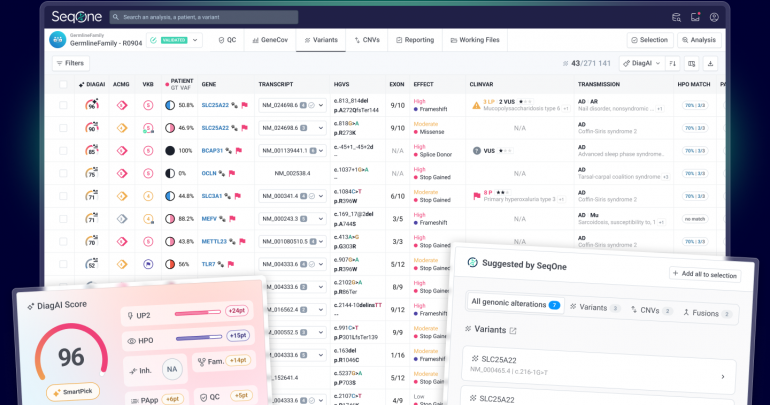Check the OCLN row checkbox
The height and width of the screenshot is (405, 770).
[x=63, y=173]
